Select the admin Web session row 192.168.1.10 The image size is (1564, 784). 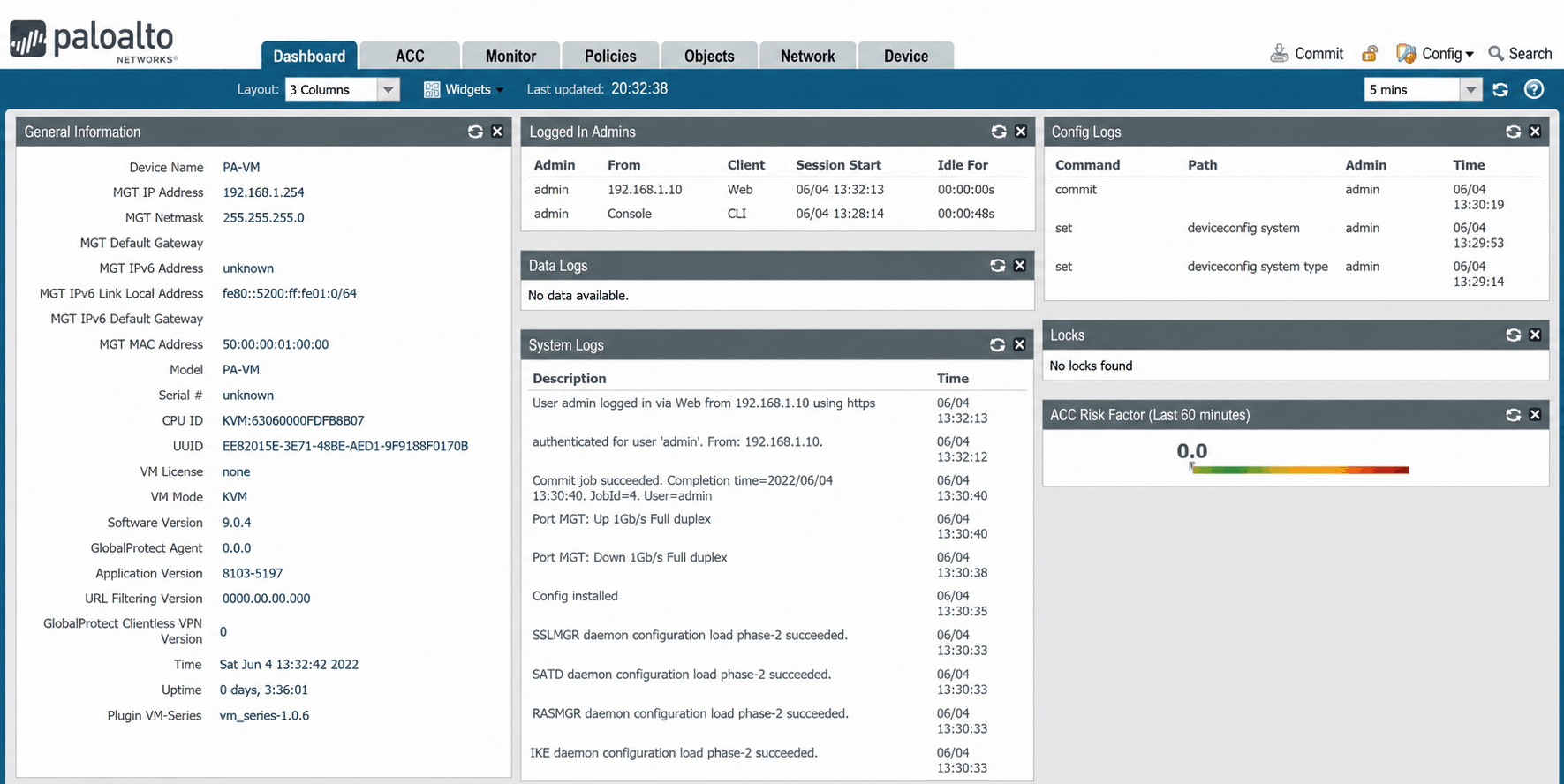(777, 190)
